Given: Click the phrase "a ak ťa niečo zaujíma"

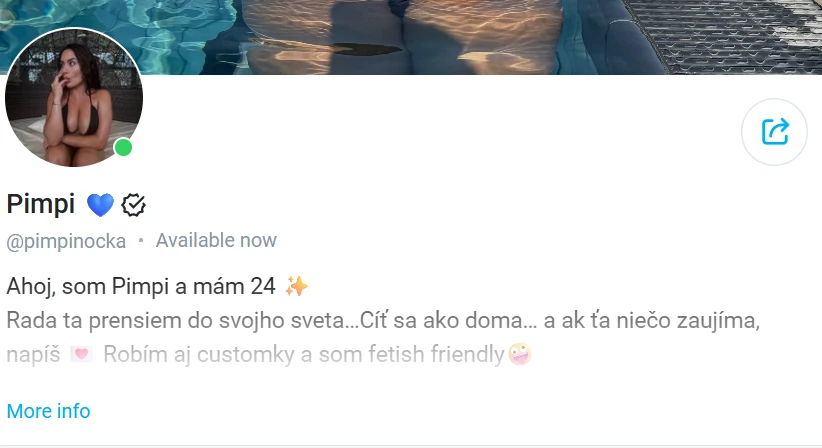Looking at the screenshot, I should coord(652,321).
